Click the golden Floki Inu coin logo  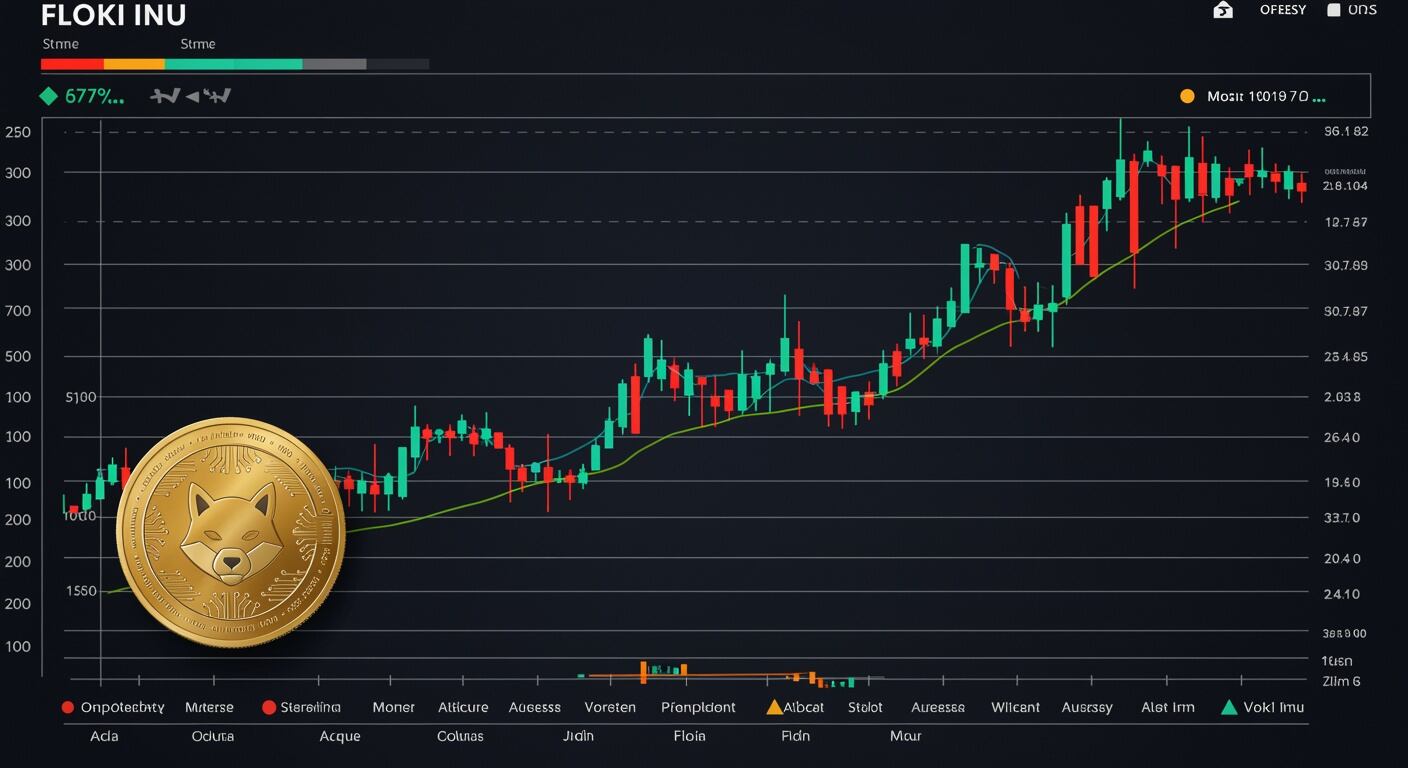coord(231,532)
